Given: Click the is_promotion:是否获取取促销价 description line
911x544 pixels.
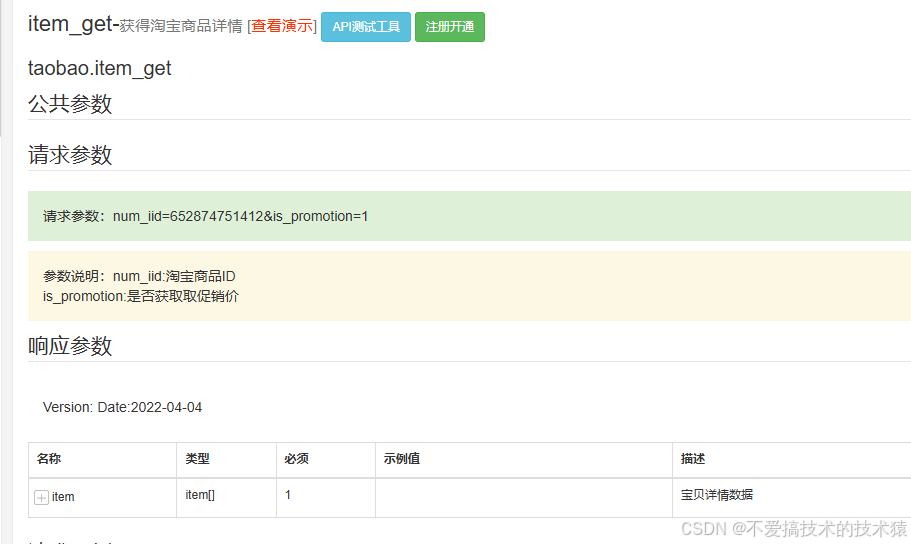Looking at the screenshot, I should (141, 296).
